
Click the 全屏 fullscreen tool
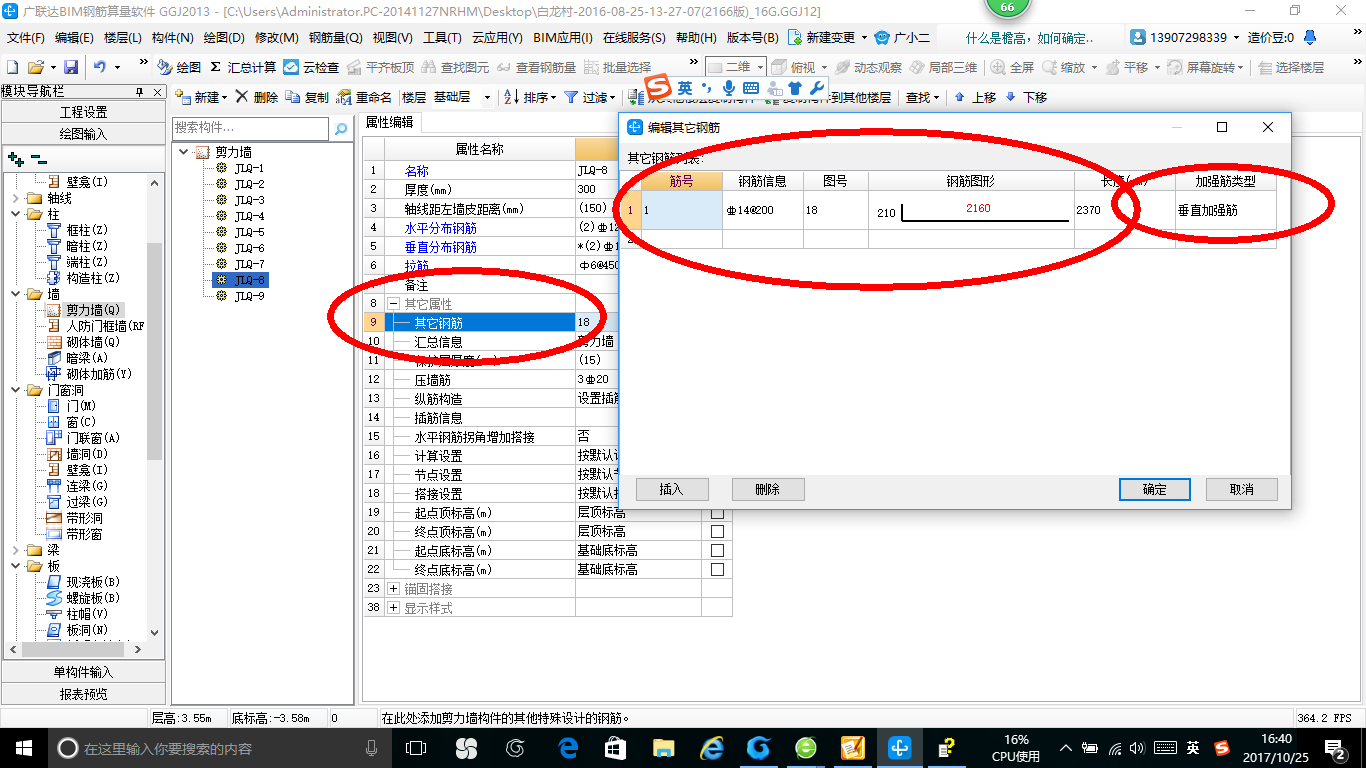click(x=1012, y=67)
